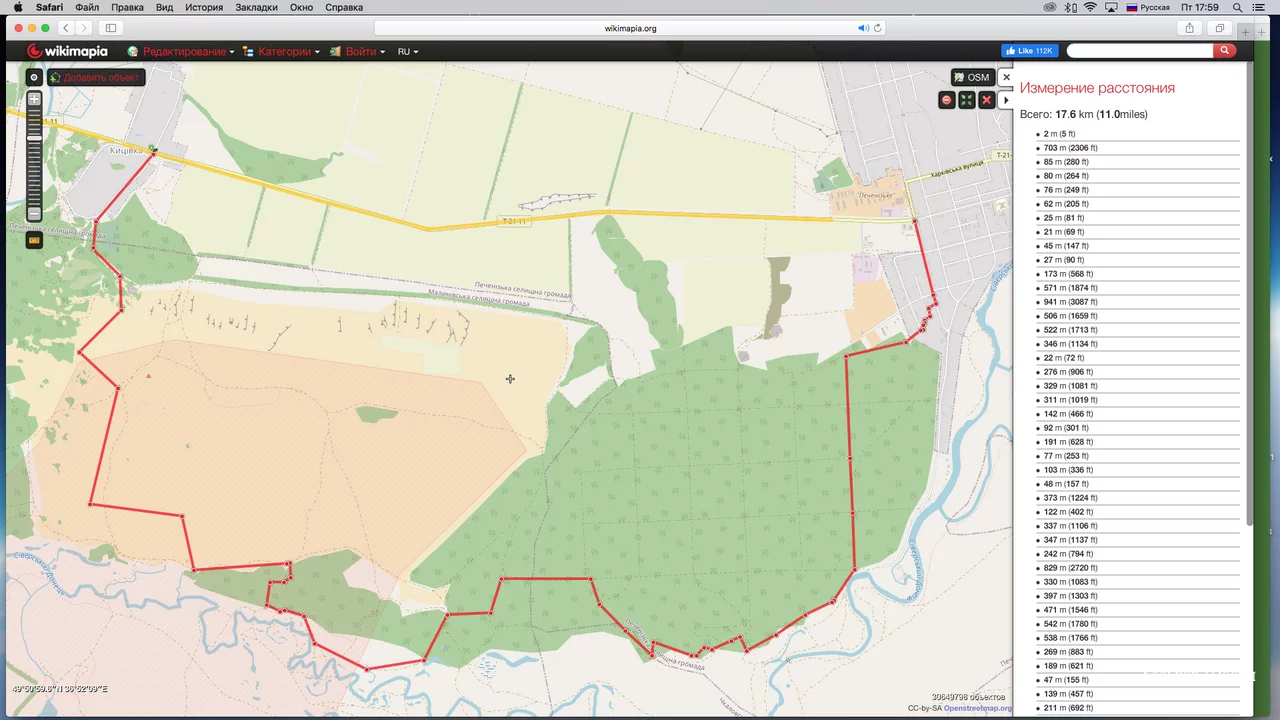
Task: Open a new tab with plus button
Action: click(1246, 32)
